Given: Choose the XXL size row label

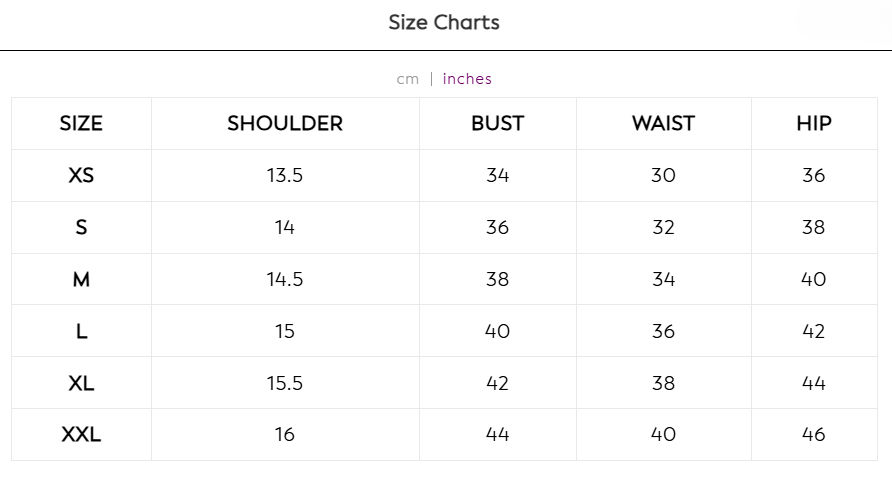Looking at the screenshot, I should (x=81, y=435).
